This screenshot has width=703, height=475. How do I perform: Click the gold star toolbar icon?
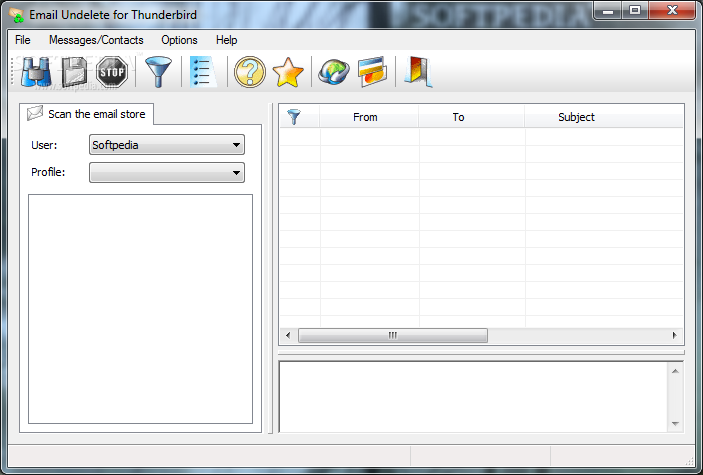pyautogui.click(x=288, y=72)
